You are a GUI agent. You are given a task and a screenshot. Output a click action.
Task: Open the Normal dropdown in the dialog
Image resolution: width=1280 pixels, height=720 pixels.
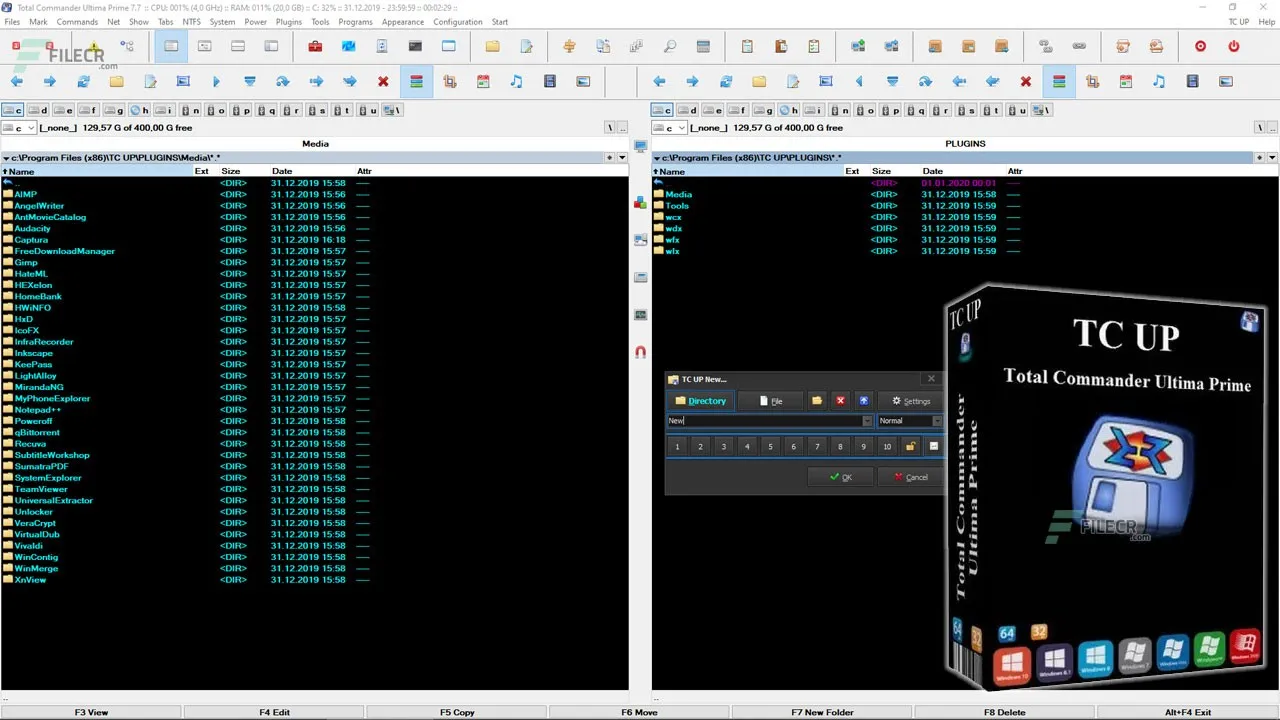point(909,421)
